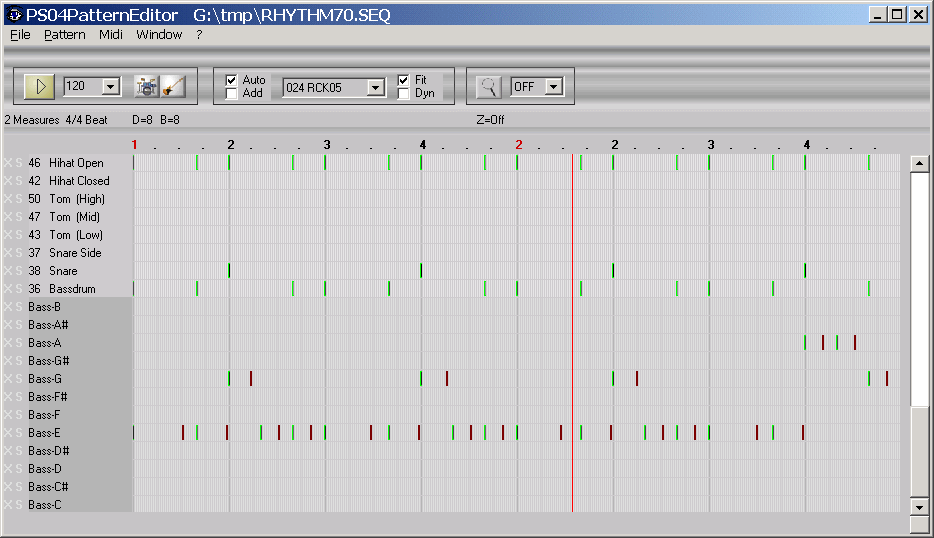The width and height of the screenshot is (934, 538).
Task: Select the Bass-D track label
Action: (x=45, y=469)
